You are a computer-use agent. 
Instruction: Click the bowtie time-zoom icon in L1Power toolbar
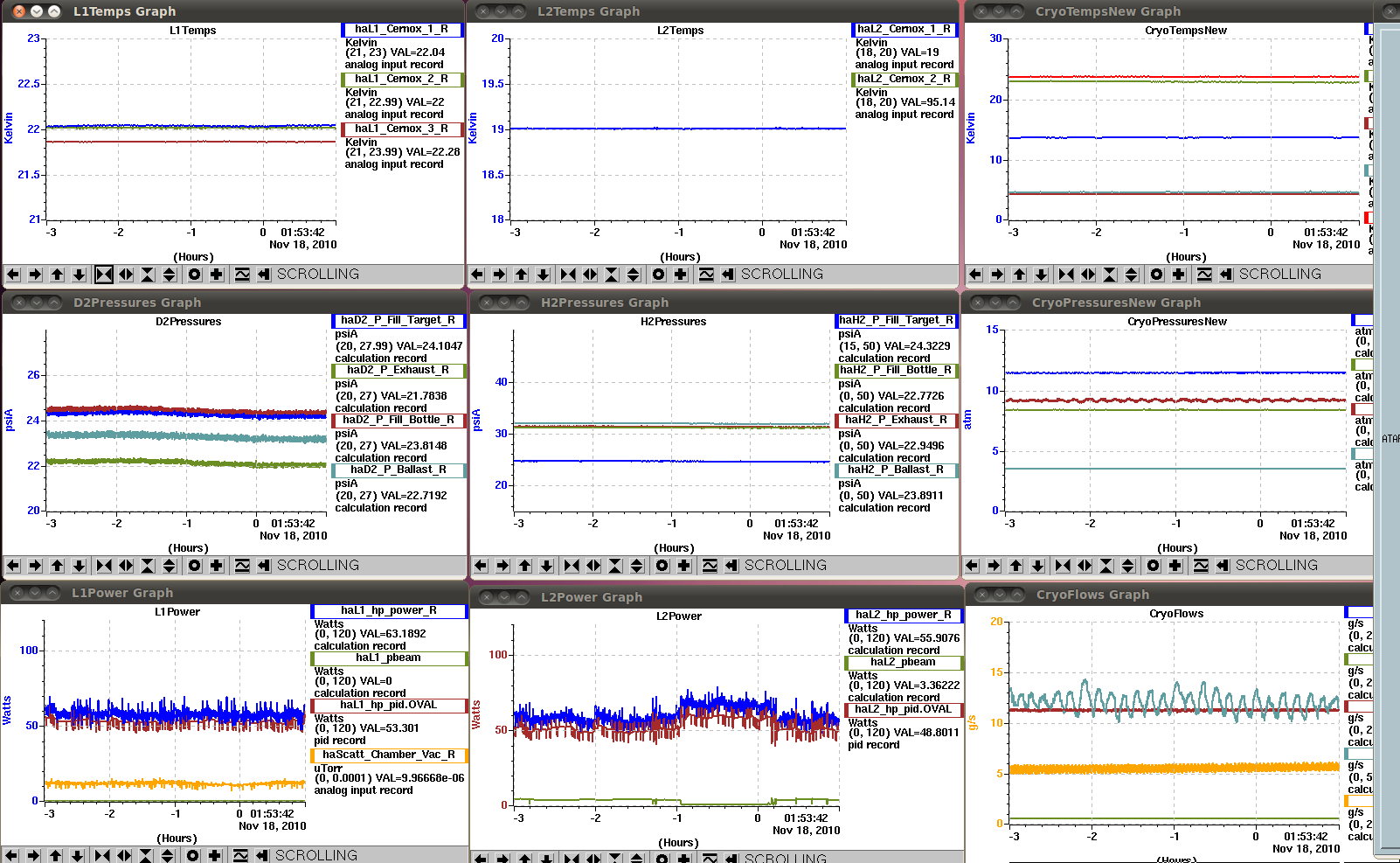point(102,855)
